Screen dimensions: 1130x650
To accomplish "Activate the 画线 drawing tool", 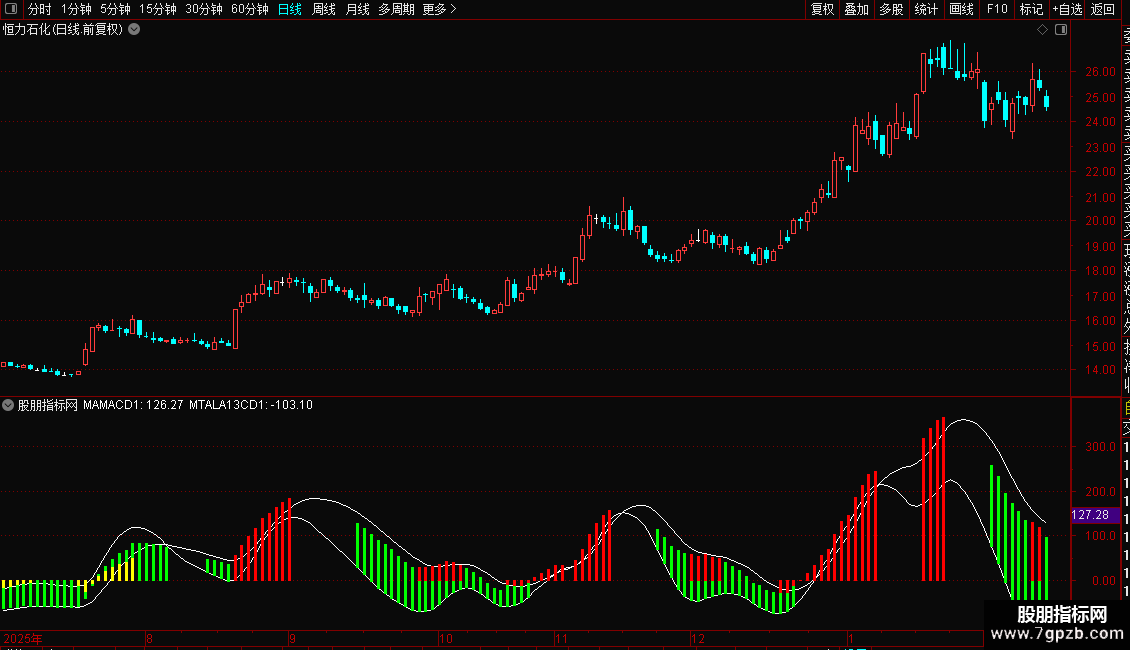I will pos(961,9).
